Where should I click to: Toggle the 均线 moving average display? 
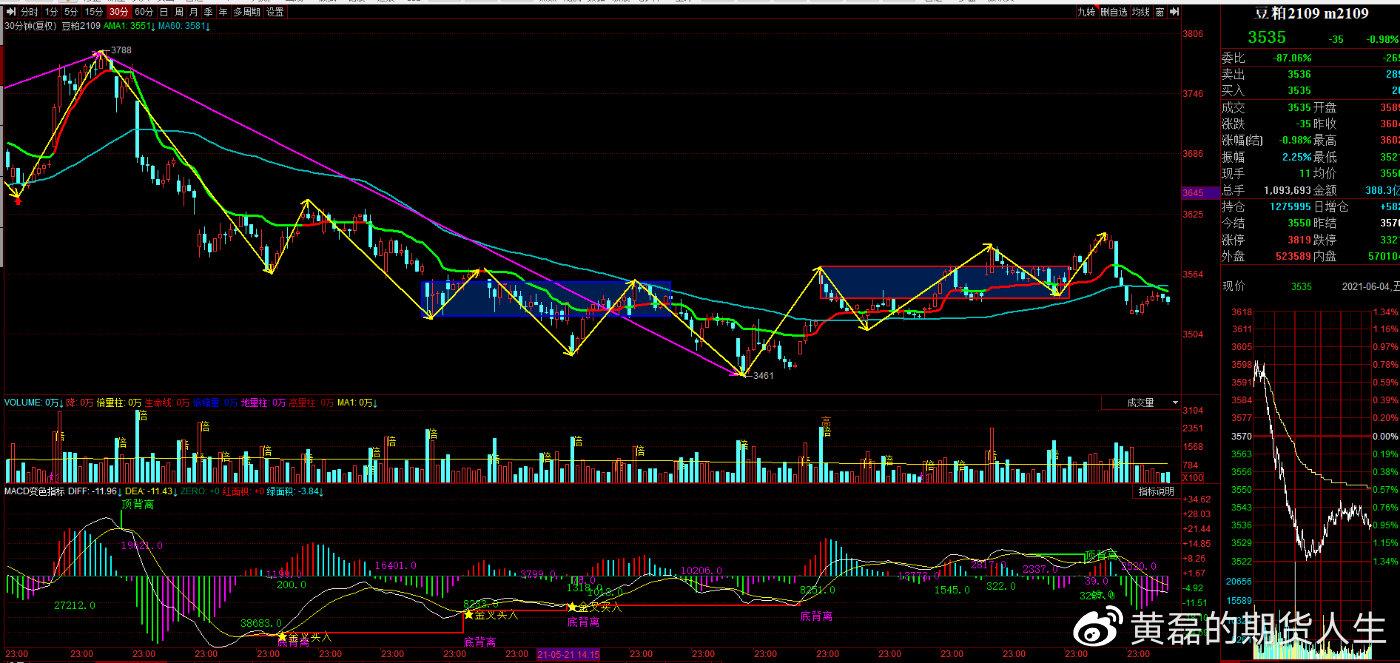coord(1139,12)
